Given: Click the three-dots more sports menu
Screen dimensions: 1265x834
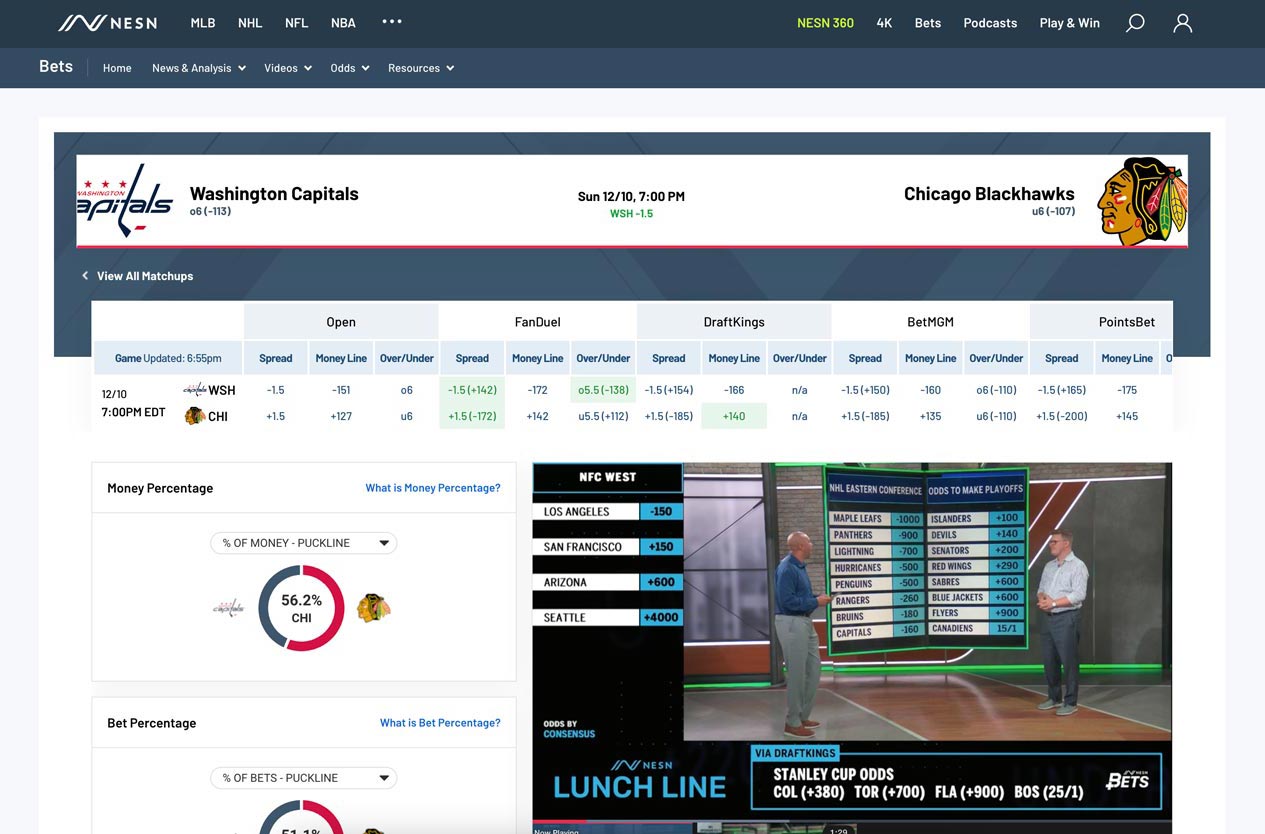Looking at the screenshot, I should click(391, 22).
